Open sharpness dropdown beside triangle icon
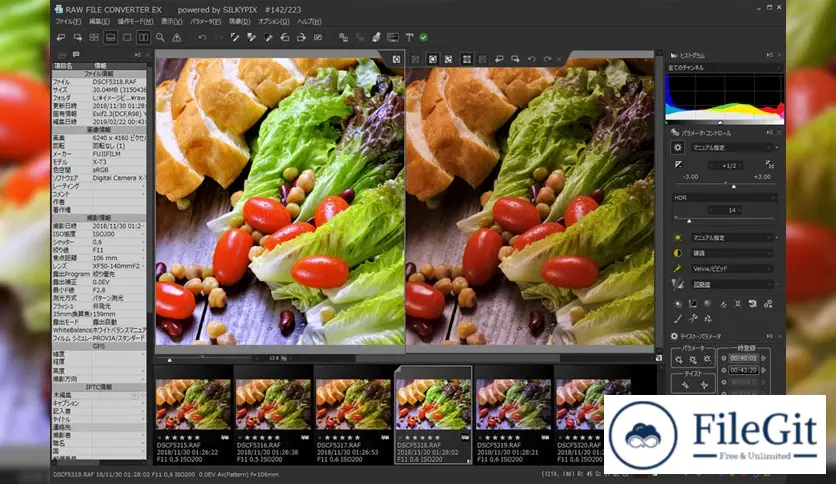 click(x=732, y=285)
